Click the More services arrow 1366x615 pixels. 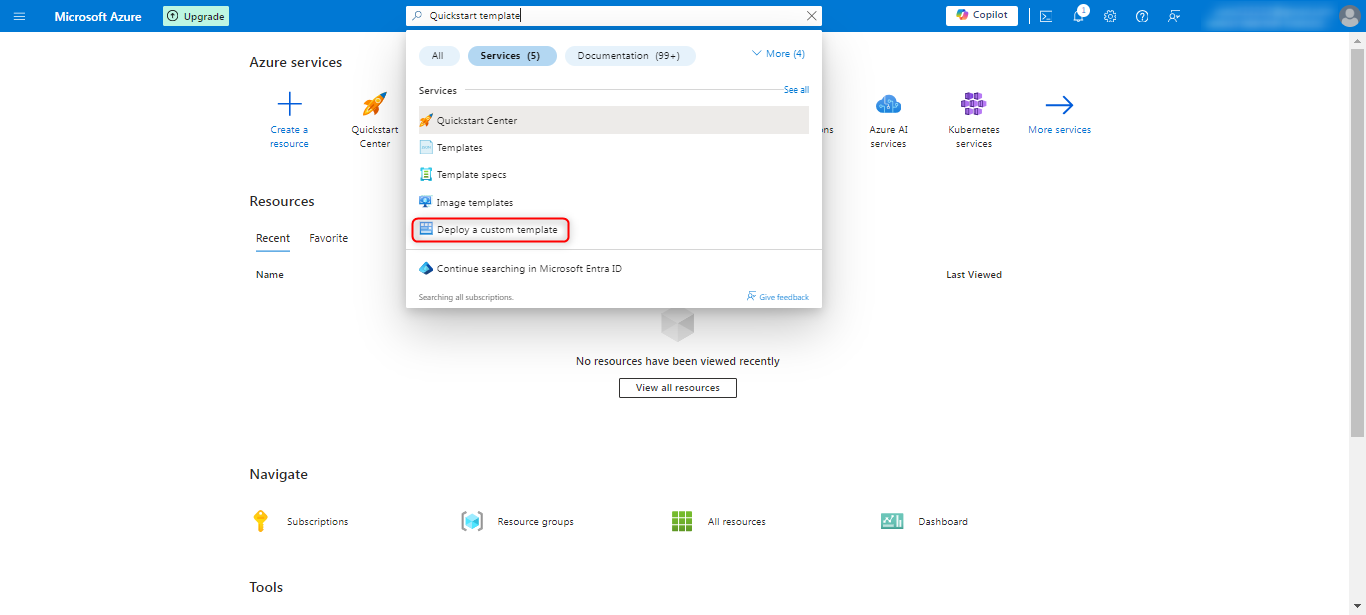coord(1059,104)
